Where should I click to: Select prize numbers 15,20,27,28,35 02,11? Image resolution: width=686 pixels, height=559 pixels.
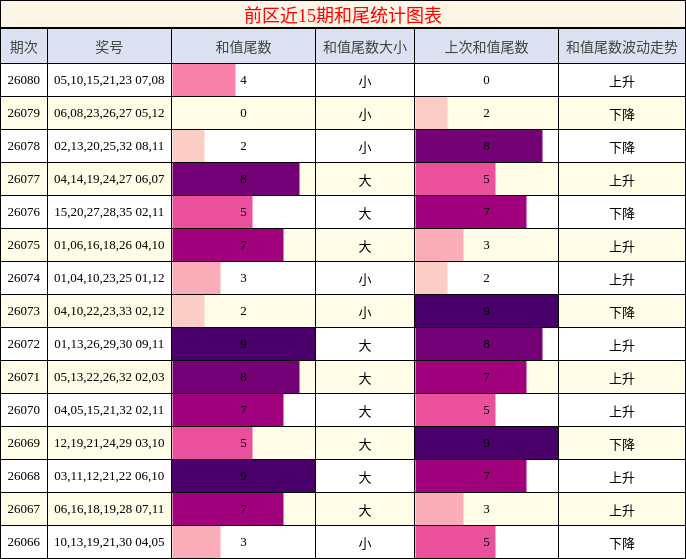[x=109, y=212]
